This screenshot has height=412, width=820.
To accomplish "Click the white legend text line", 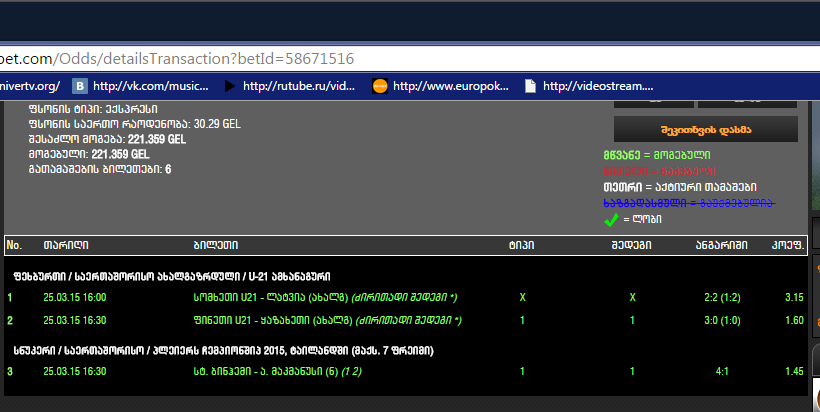I will click(680, 187).
